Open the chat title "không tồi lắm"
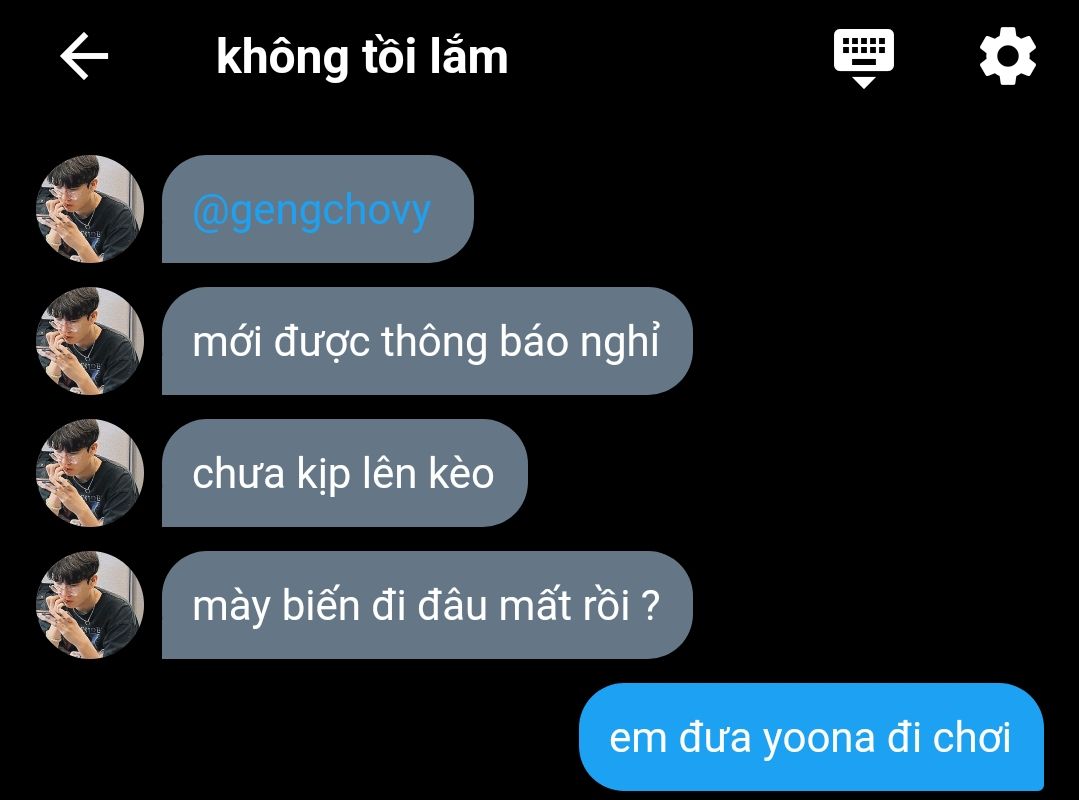 click(x=362, y=56)
